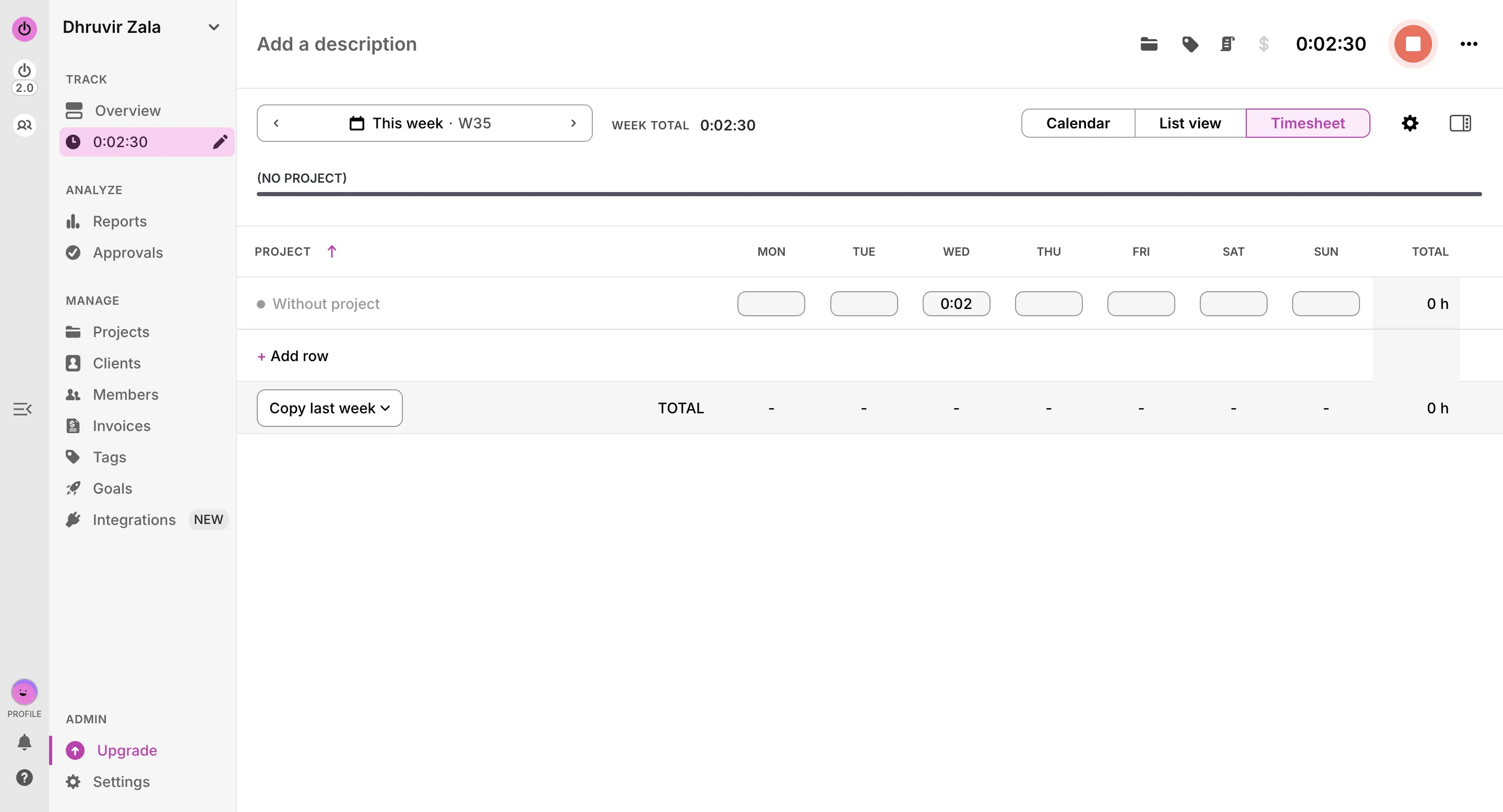Open Approvals
This screenshot has height=812, width=1503.
click(128, 253)
